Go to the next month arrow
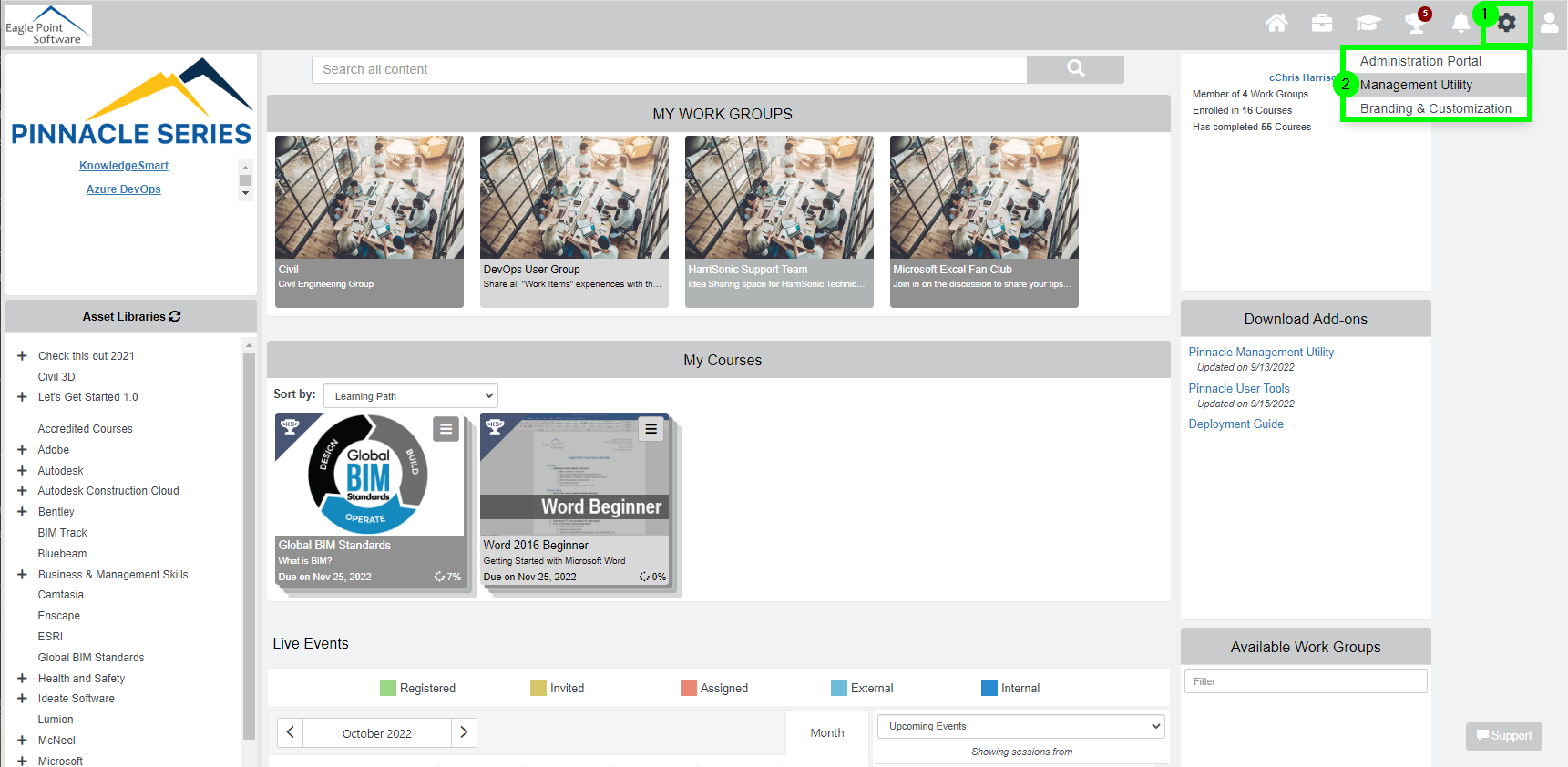Viewport: 1568px width, 767px height. [x=464, y=732]
